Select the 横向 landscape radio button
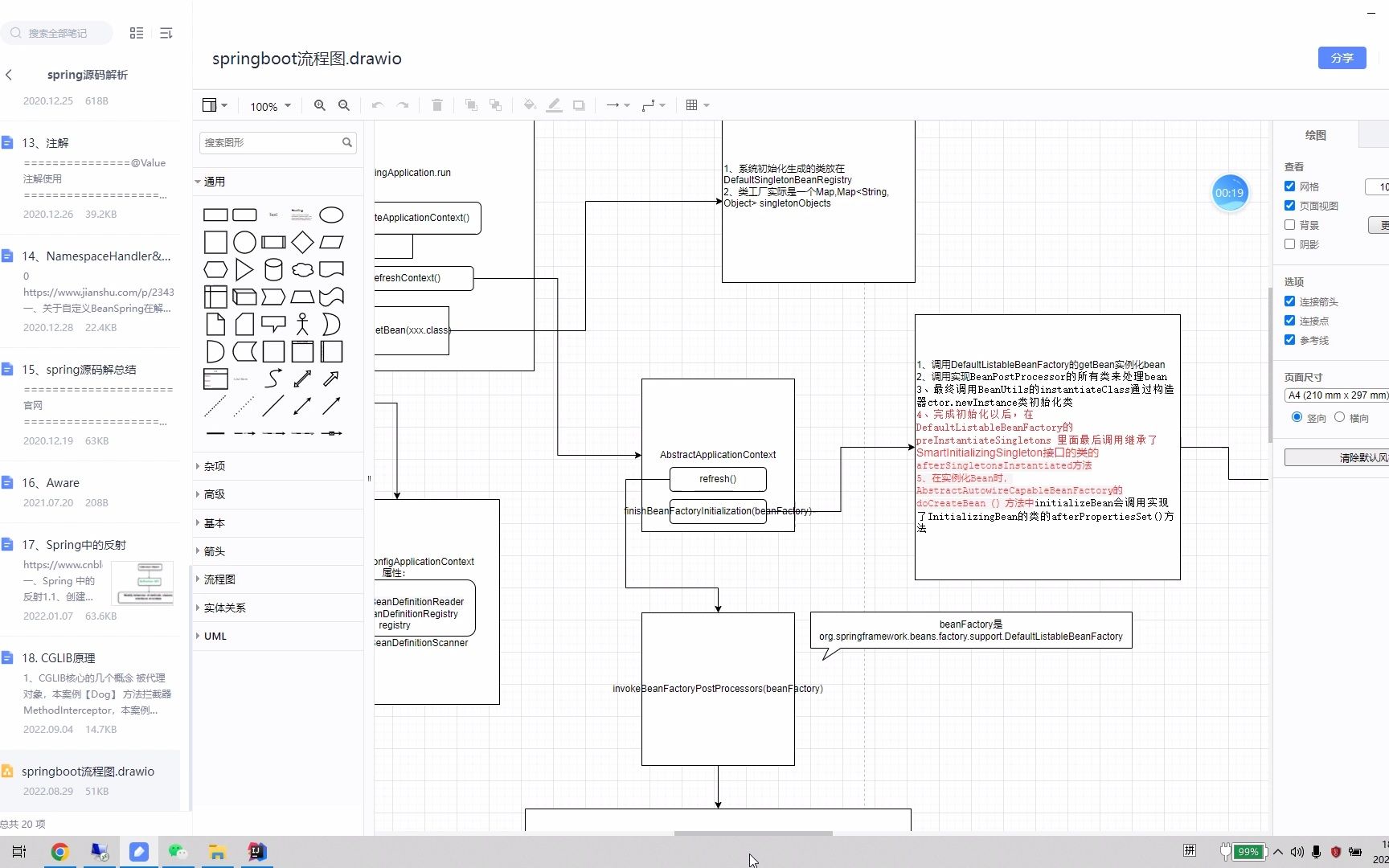This screenshot has height=868, width=1389. pyautogui.click(x=1339, y=417)
